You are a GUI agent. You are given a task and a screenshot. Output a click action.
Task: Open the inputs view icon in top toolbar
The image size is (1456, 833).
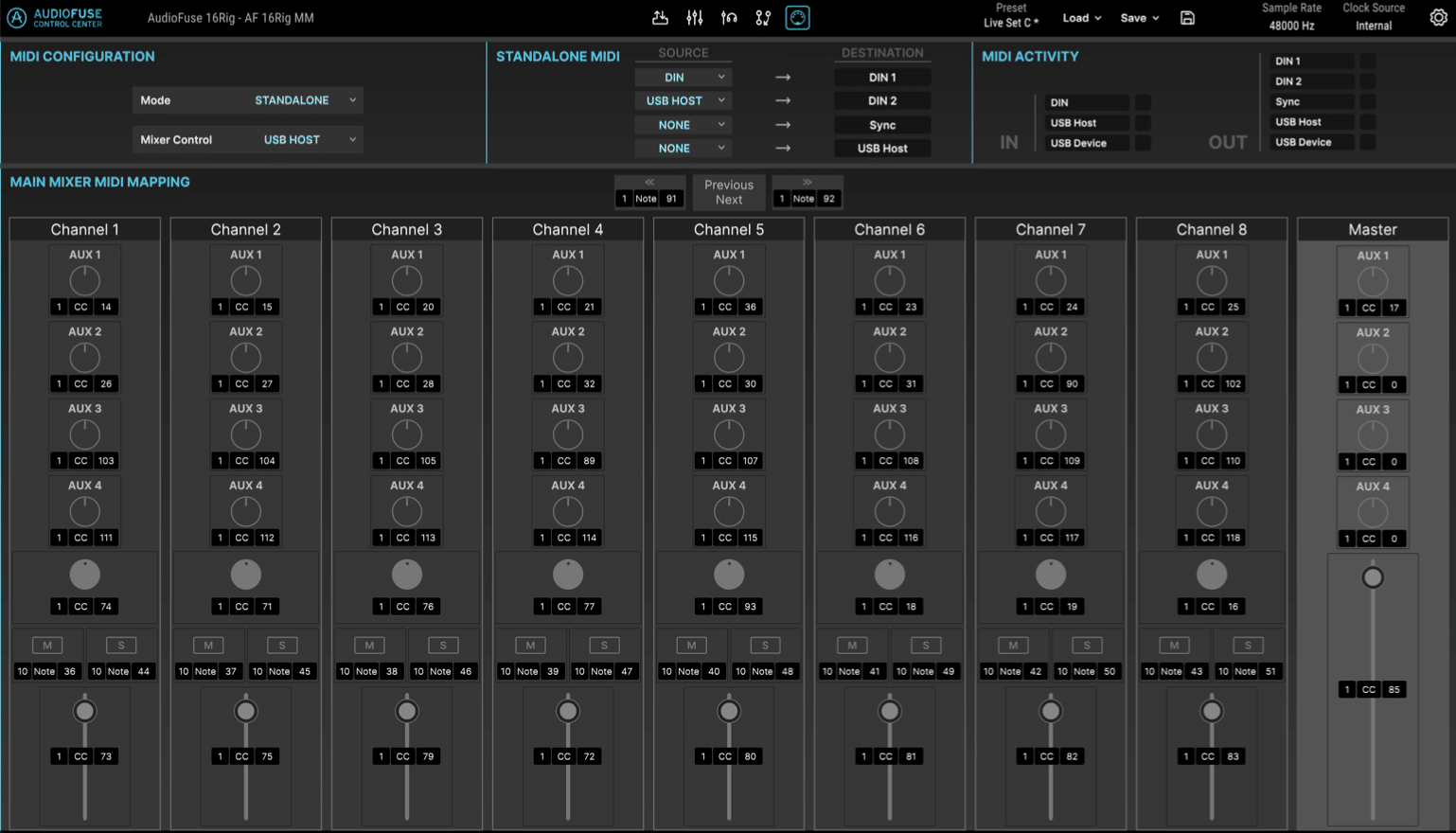pyautogui.click(x=661, y=18)
